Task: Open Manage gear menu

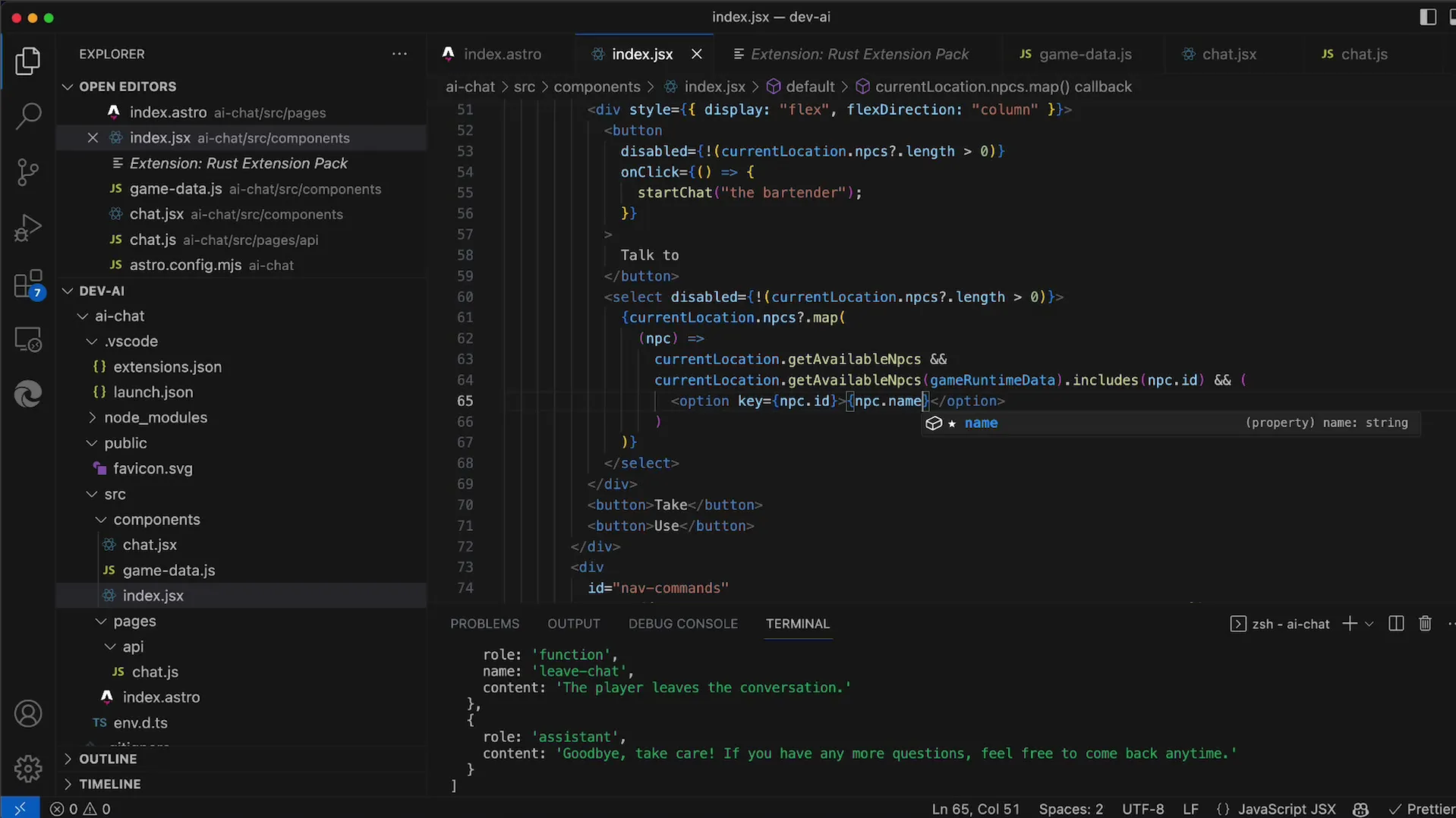Action: [28, 769]
